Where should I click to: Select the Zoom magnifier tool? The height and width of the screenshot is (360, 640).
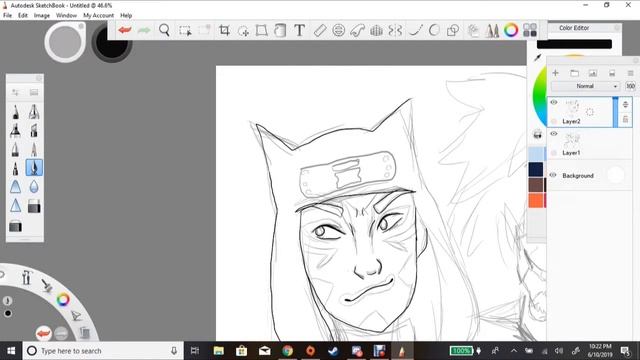coord(164,30)
